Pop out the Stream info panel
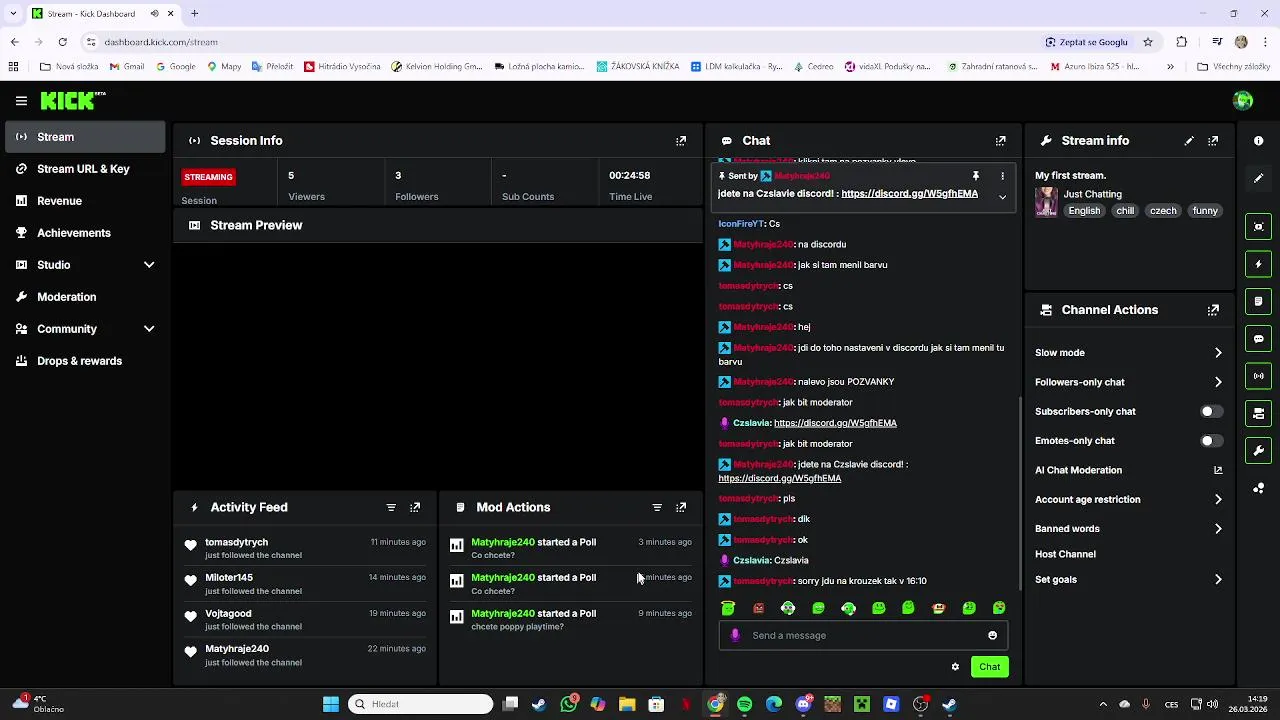 click(x=1213, y=141)
